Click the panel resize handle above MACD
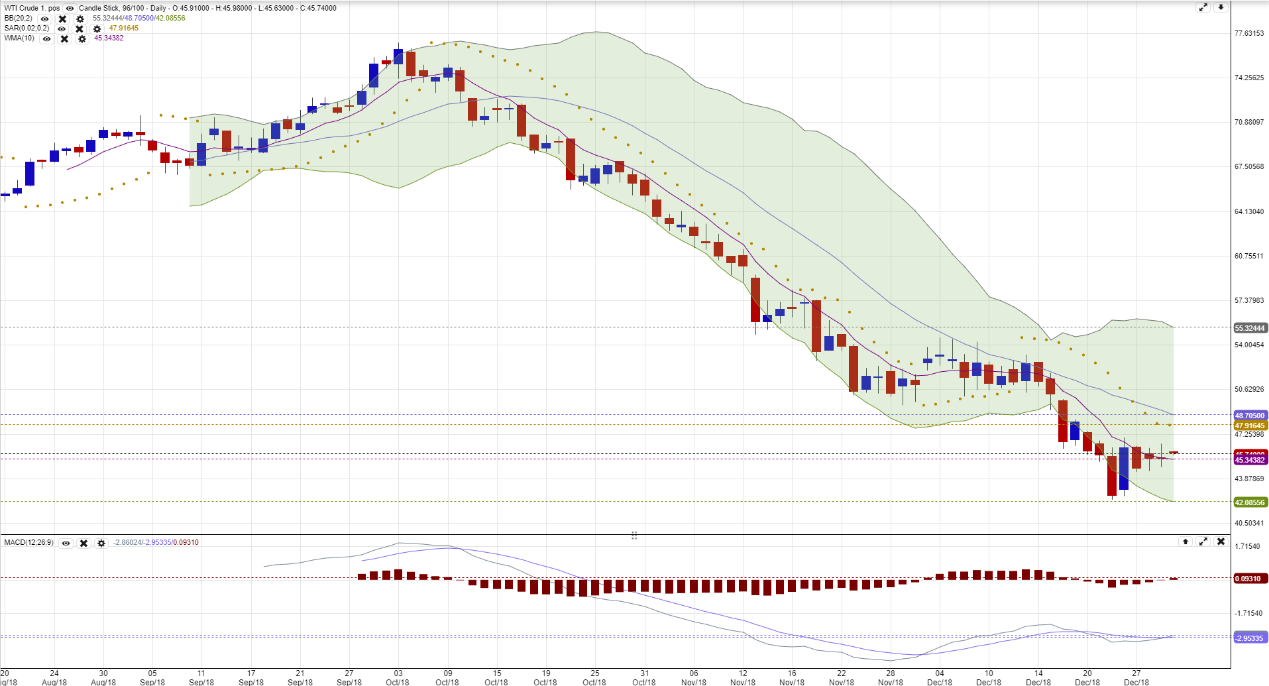This screenshot has height=686, width=1269. click(x=634, y=536)
